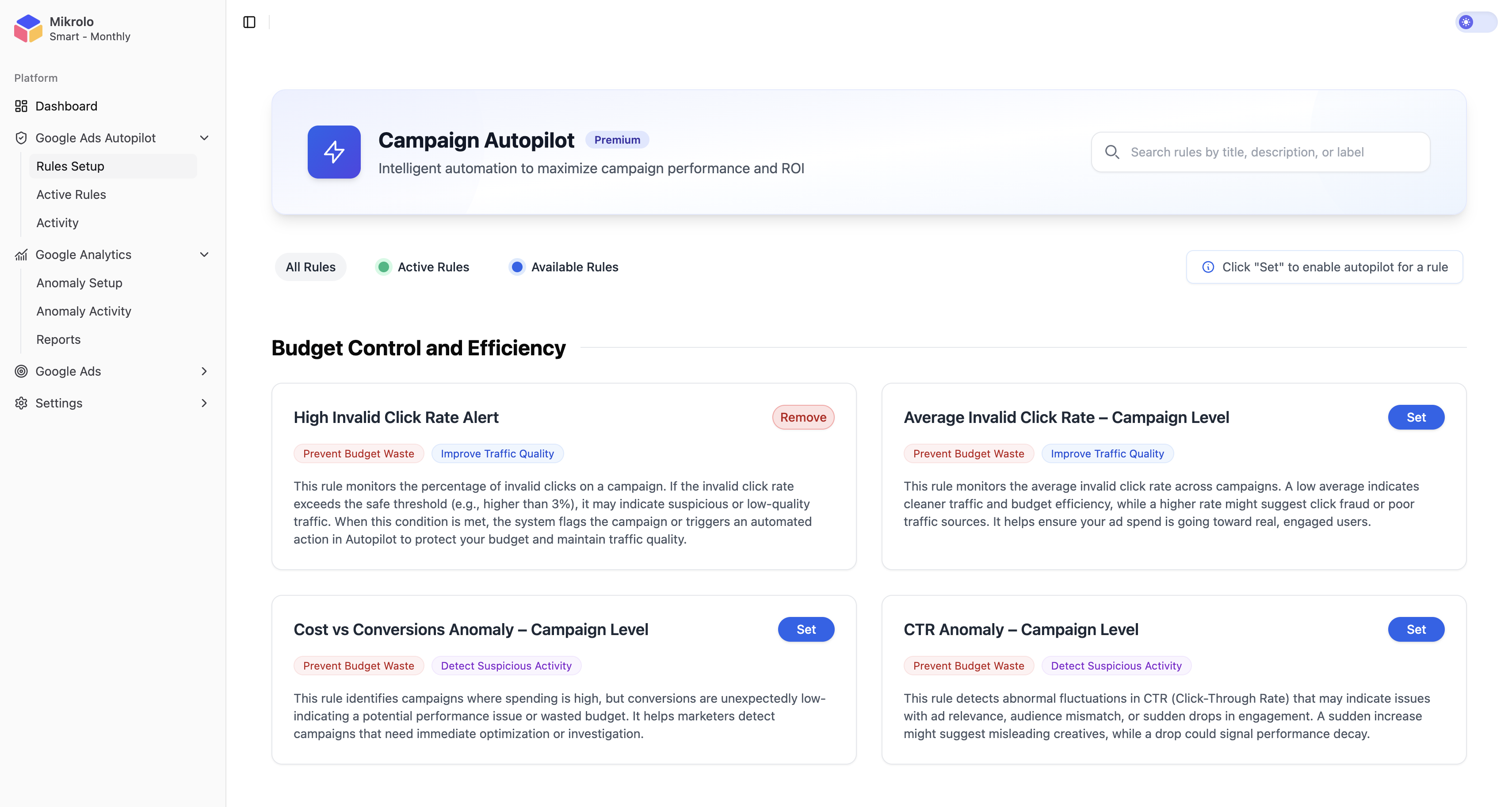Screen dimensions: 1512x807
Task: Click the Campaign Autopilot lightning bolt icon
Action: point(334,152)
